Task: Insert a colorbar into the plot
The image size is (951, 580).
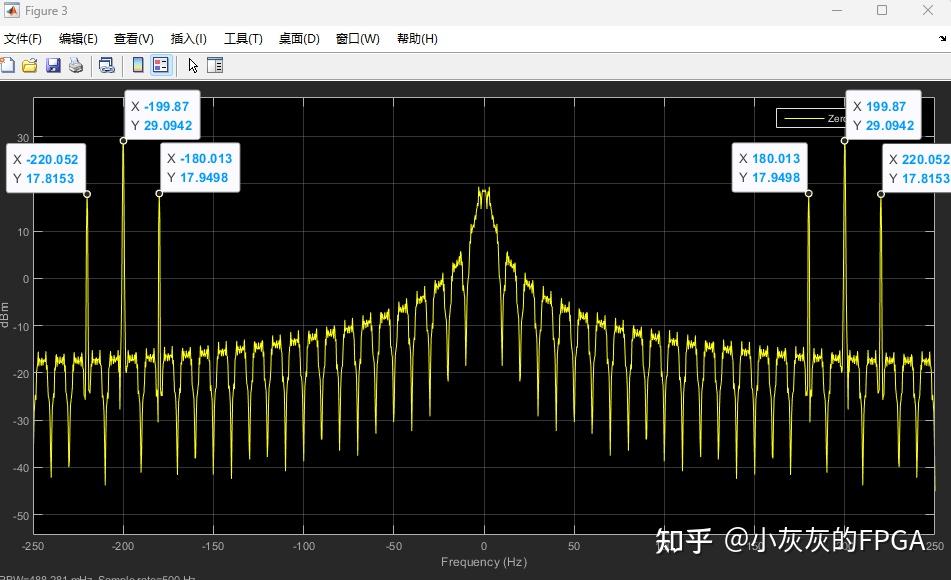Action: (x=136, y=65)
